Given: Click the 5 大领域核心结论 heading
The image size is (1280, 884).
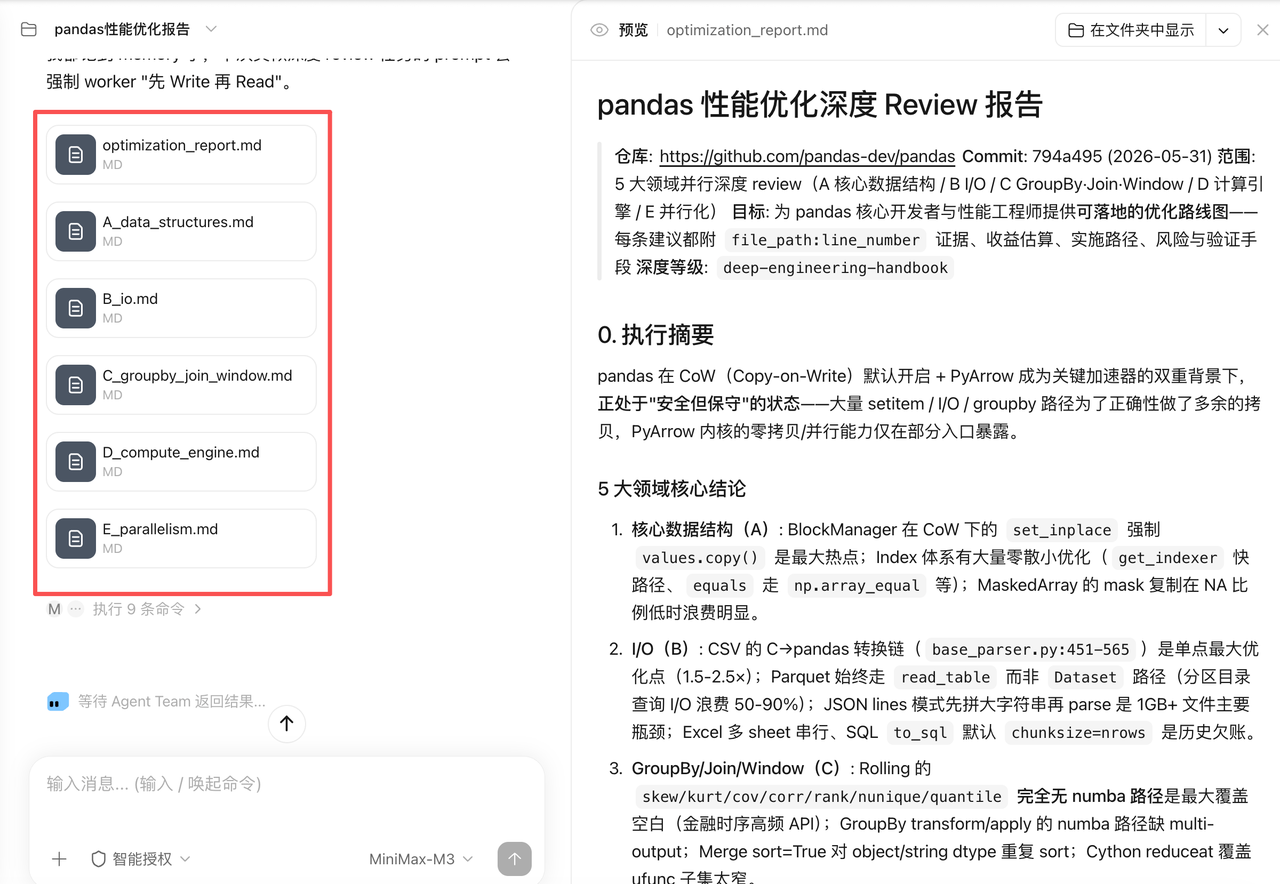Looking at the screenshot, I should 672,489.
